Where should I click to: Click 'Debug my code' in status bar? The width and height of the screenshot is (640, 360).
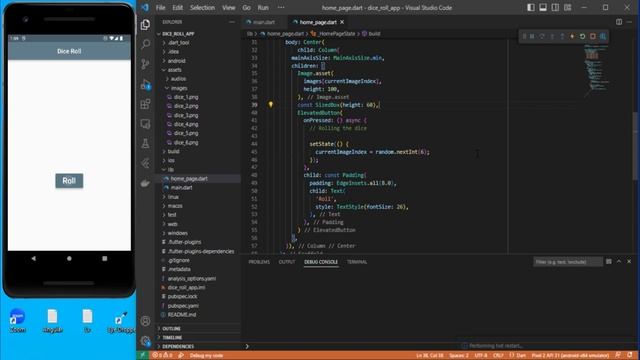(x=206, y=356)
